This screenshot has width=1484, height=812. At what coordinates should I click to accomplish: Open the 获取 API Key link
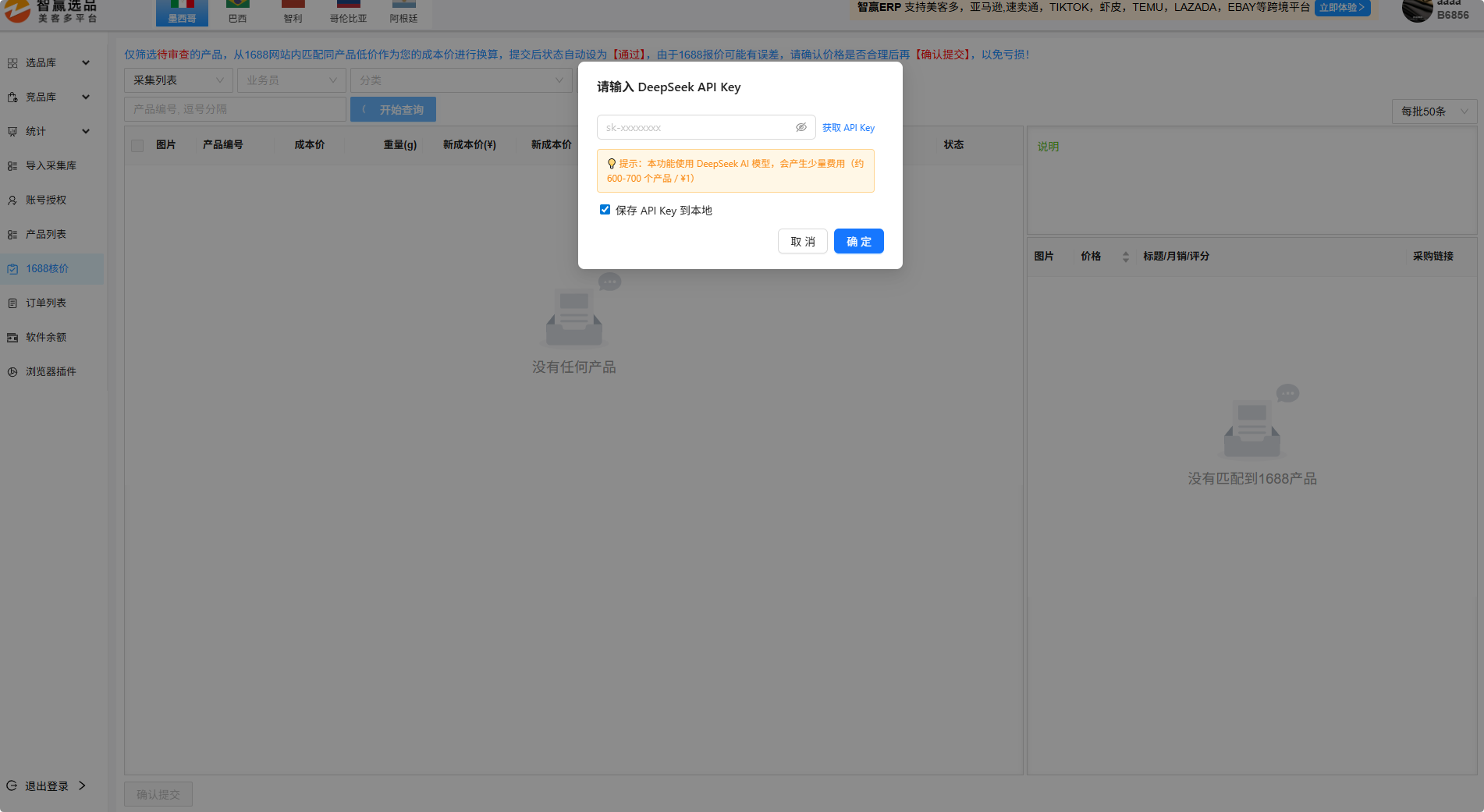point(848,128)
